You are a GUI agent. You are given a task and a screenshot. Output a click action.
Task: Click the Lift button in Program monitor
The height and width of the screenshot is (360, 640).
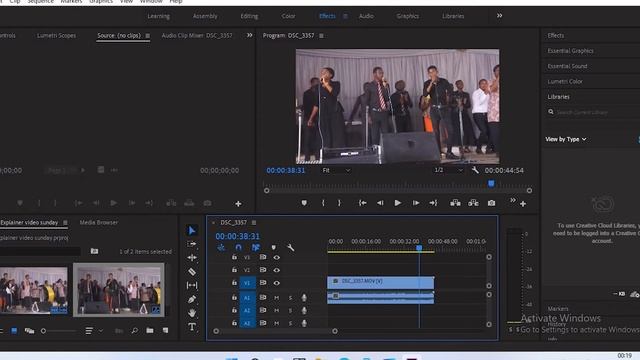(455, 203)
